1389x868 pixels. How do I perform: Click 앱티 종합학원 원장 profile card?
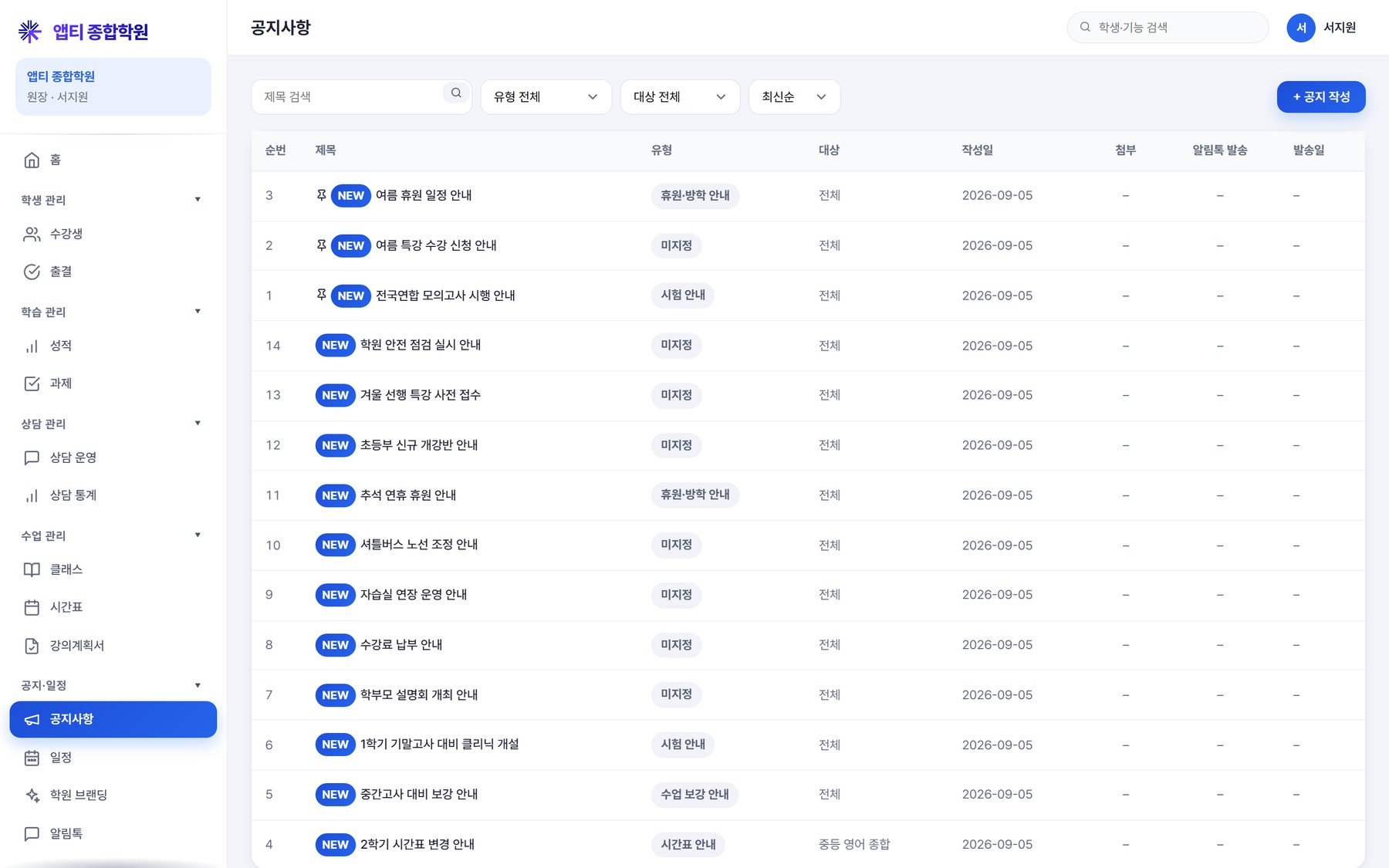[113, 86]
